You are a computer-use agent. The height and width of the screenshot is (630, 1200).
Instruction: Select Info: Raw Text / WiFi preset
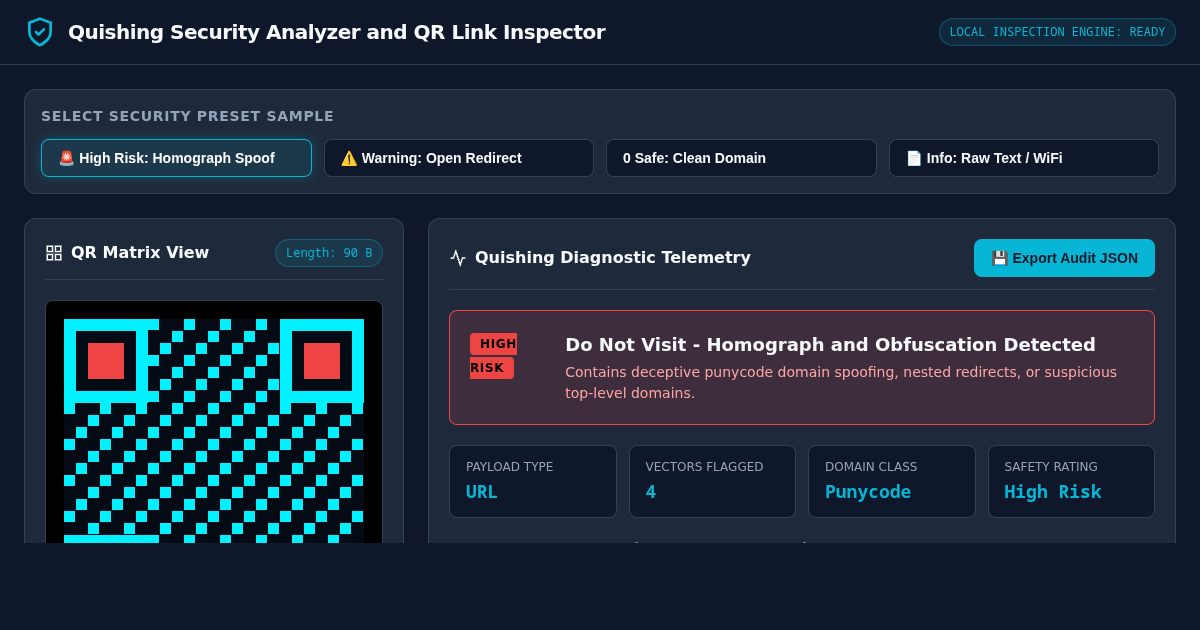(1024, 158)
